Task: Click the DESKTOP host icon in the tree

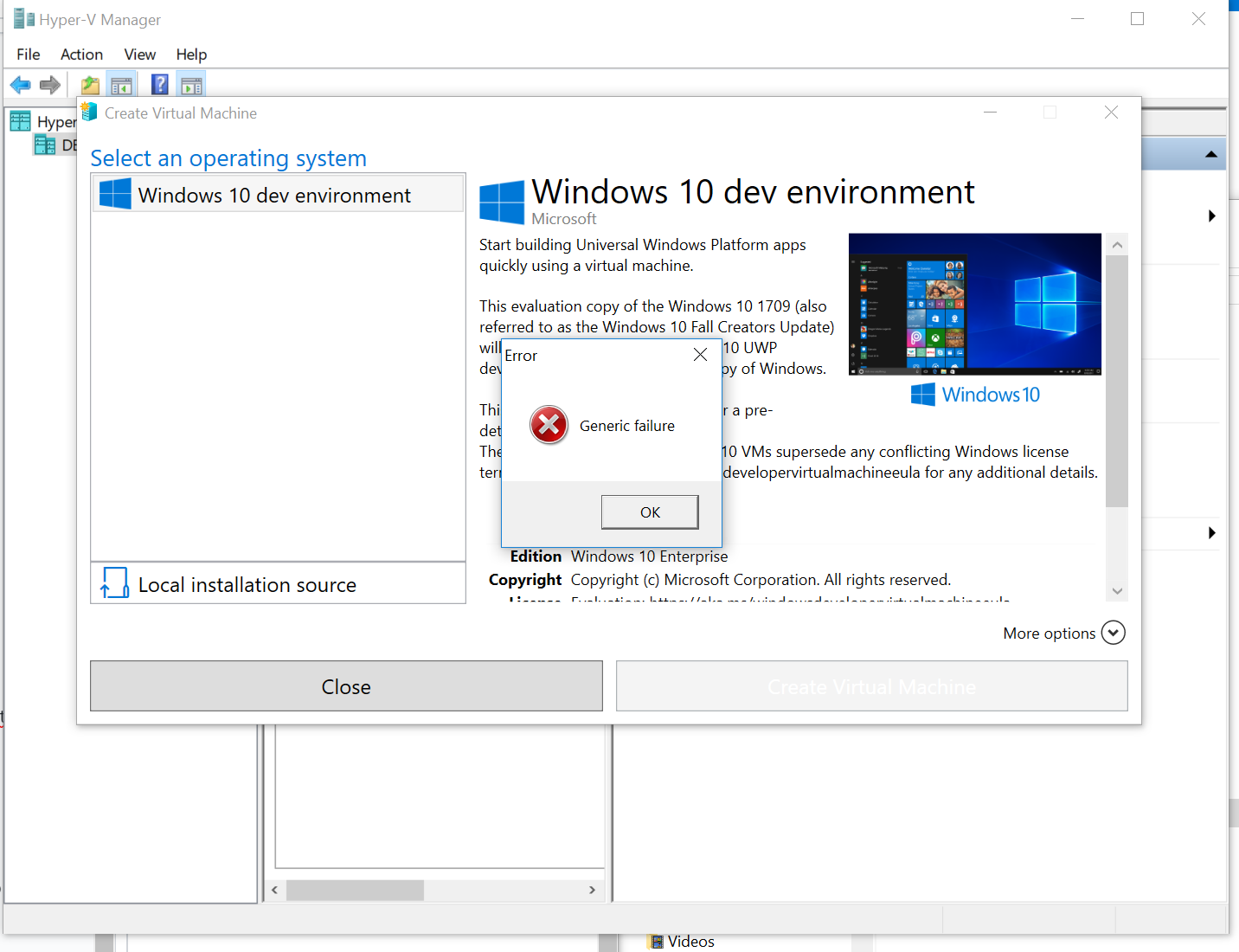Action: [x=45, y=145]
